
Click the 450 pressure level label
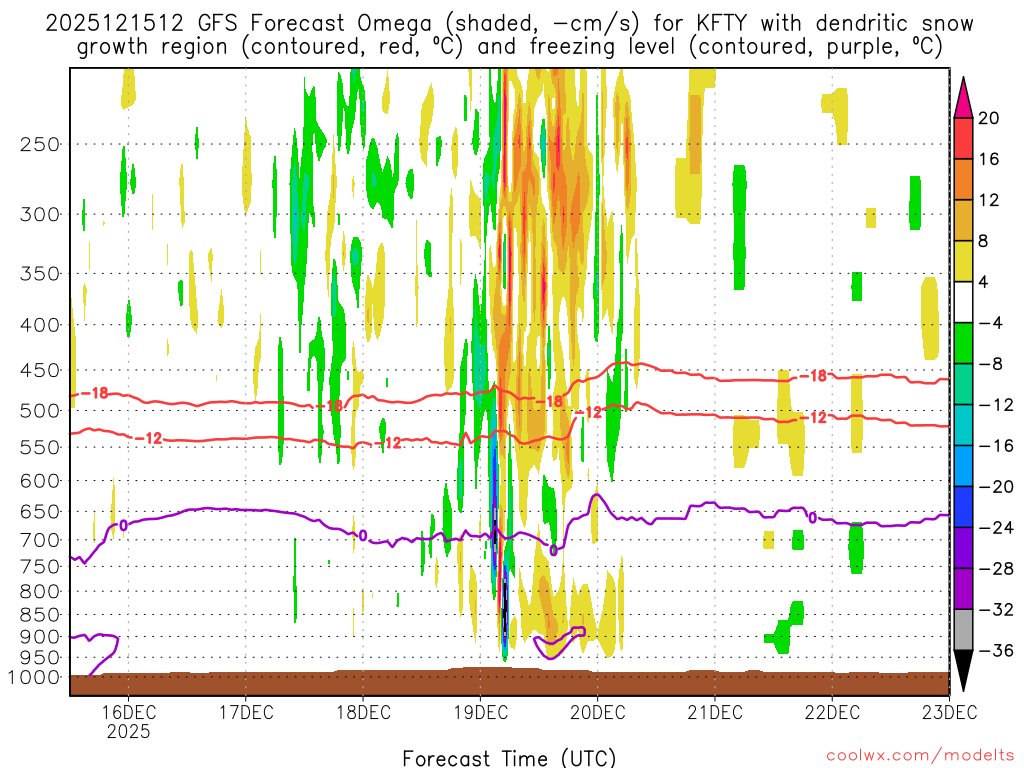point(40,370)
